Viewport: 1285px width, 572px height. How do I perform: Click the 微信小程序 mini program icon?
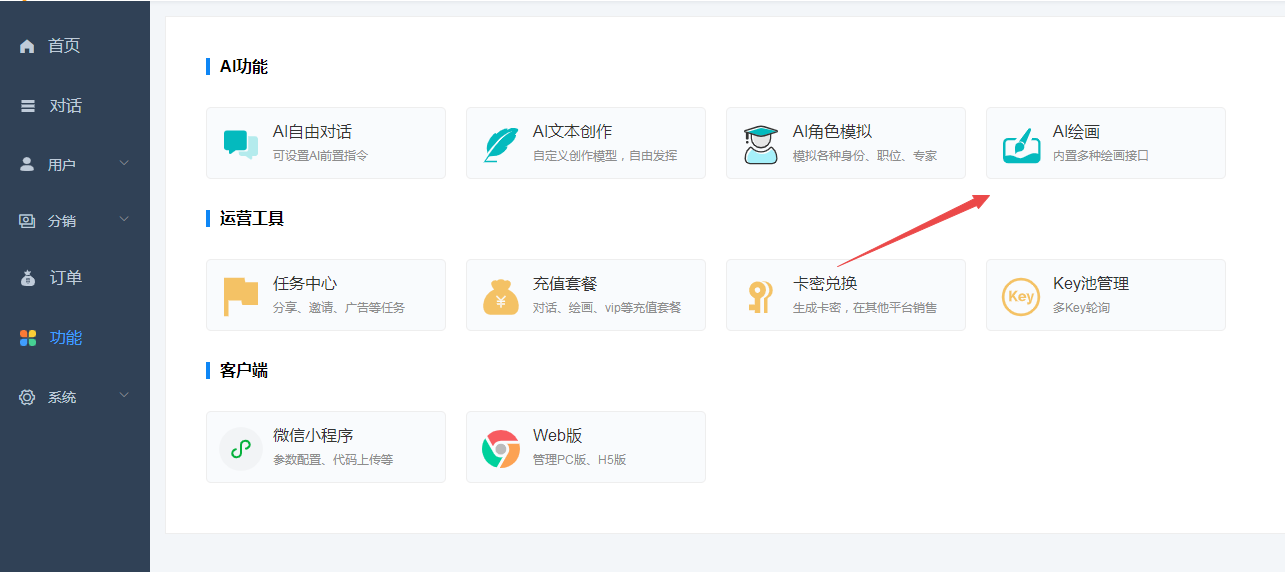(x=241, y=448)
